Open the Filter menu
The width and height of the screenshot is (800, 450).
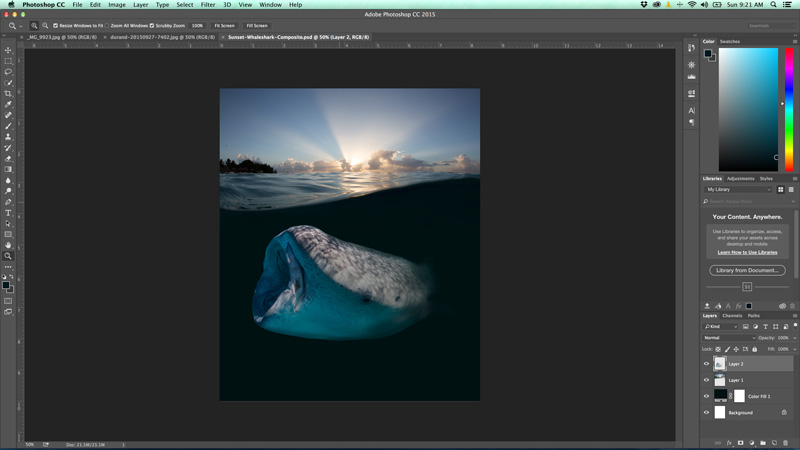pyautogui.click(x=208, y=5)
